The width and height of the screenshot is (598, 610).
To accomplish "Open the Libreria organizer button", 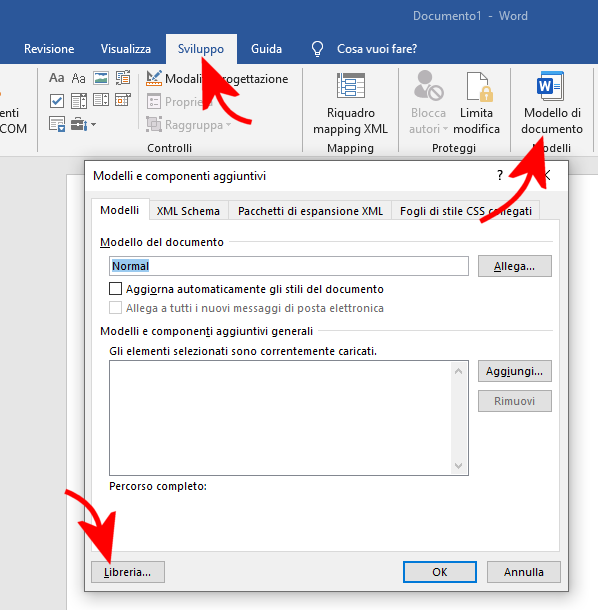I will click(x=128, y=572).
